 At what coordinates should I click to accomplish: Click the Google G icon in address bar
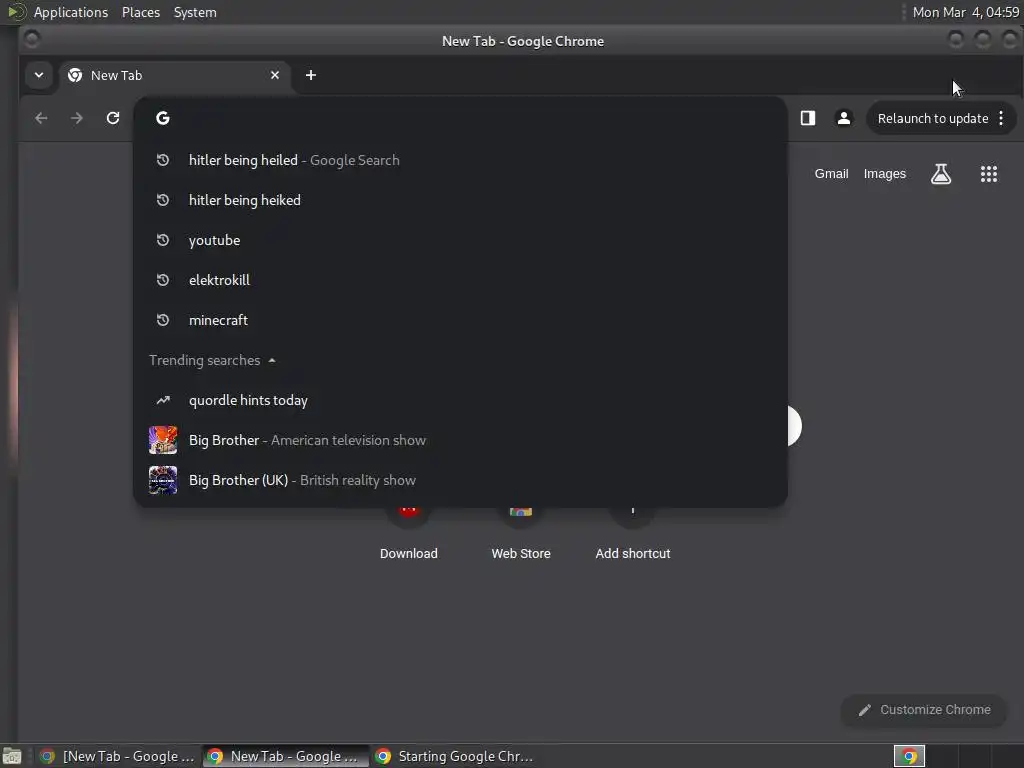(163, 118)
